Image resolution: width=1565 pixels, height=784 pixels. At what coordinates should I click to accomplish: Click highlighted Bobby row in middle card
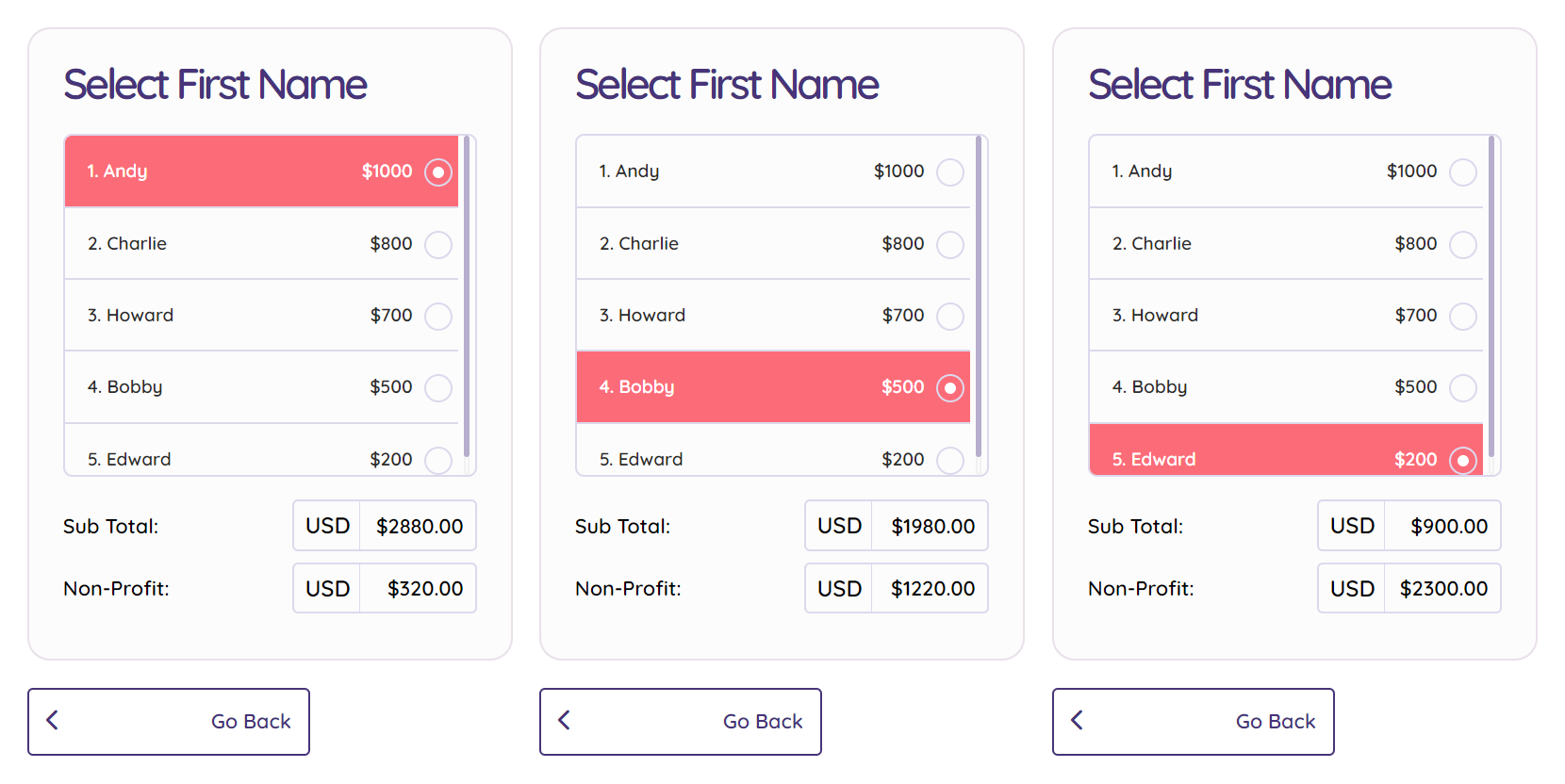tap(773, 387)
